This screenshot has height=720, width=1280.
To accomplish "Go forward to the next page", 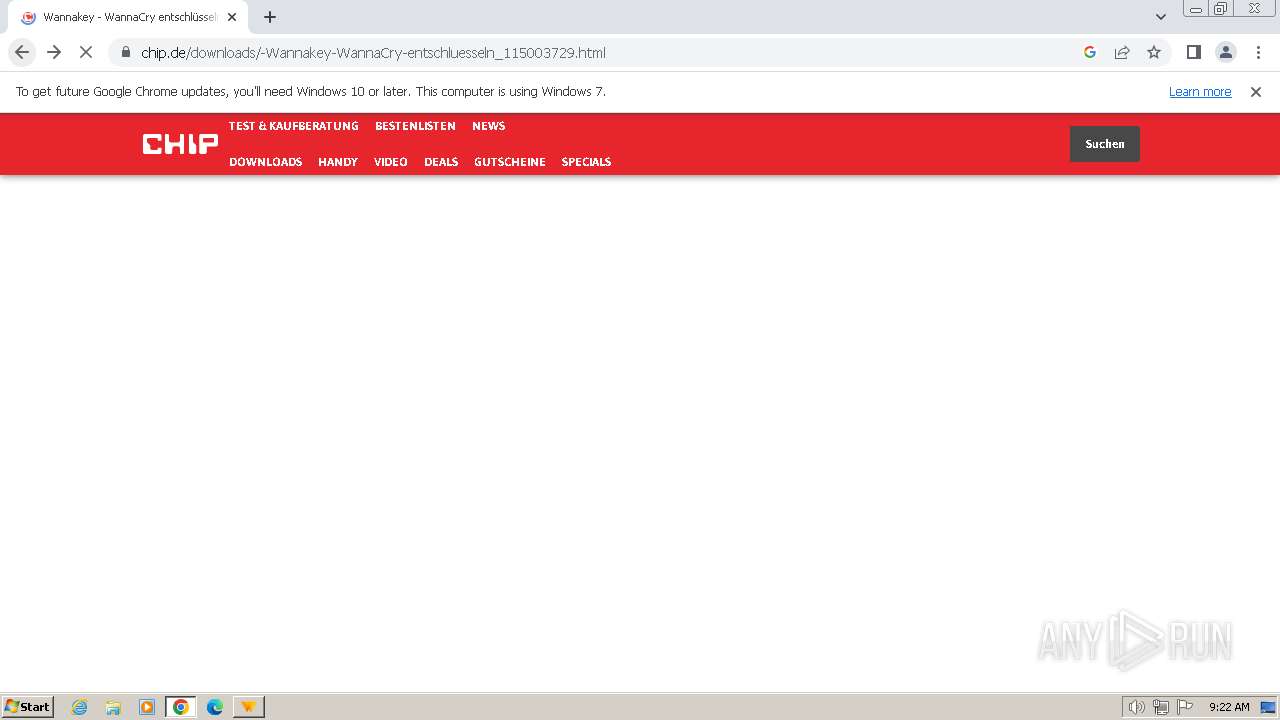I will click(54, 52).
